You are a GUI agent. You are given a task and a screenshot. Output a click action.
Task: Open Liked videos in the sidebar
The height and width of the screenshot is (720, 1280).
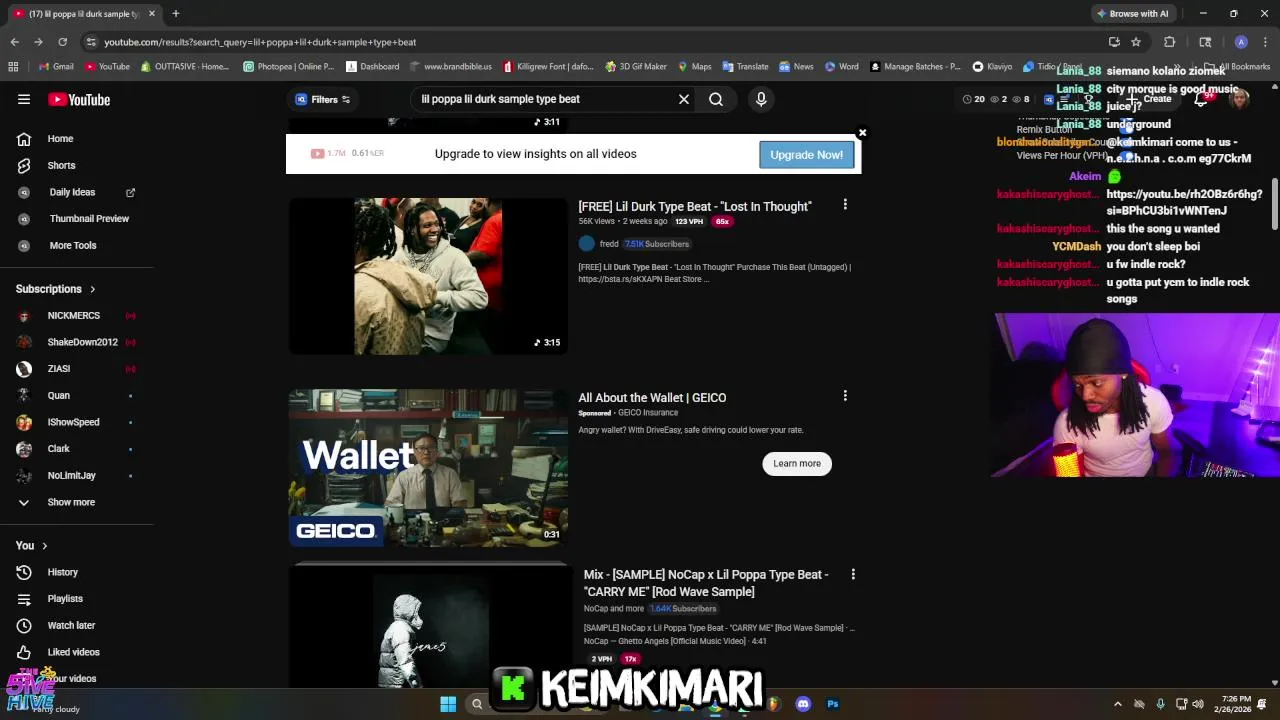click(x=75, y=652)
